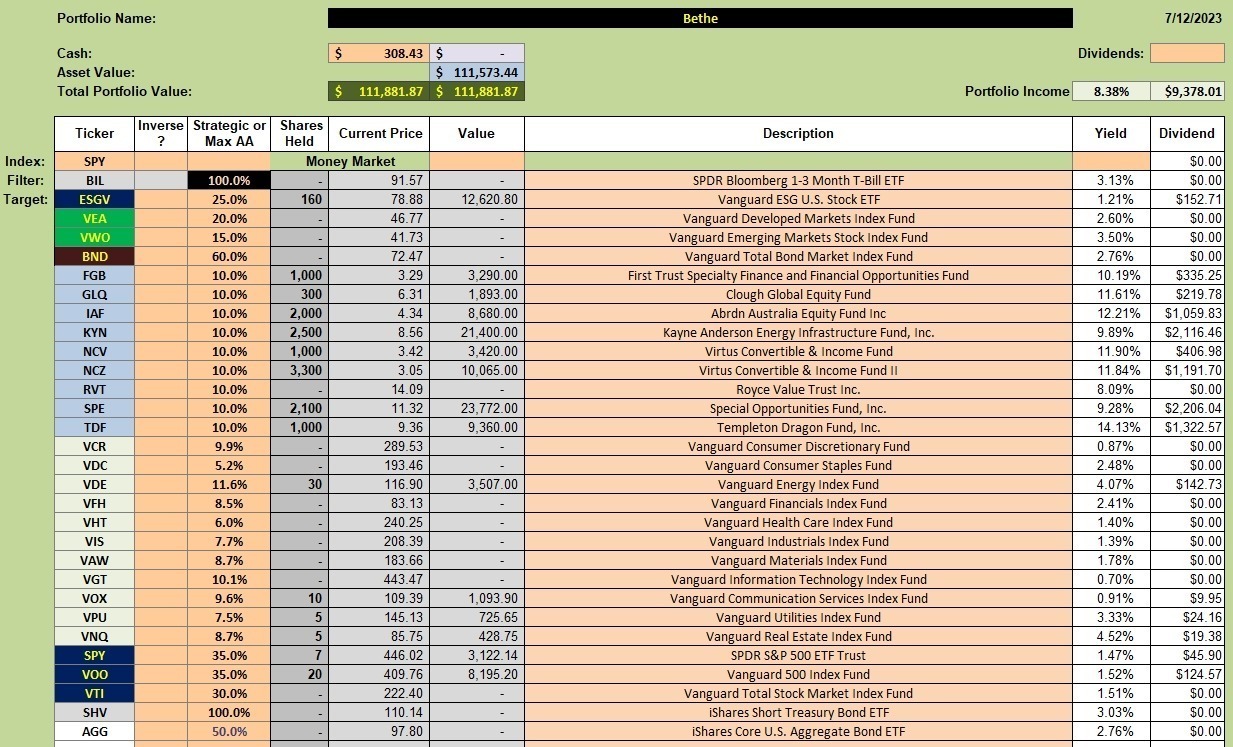Select the SPE value cell 23,772.00

pyautogui.click(x=476, y=408)
